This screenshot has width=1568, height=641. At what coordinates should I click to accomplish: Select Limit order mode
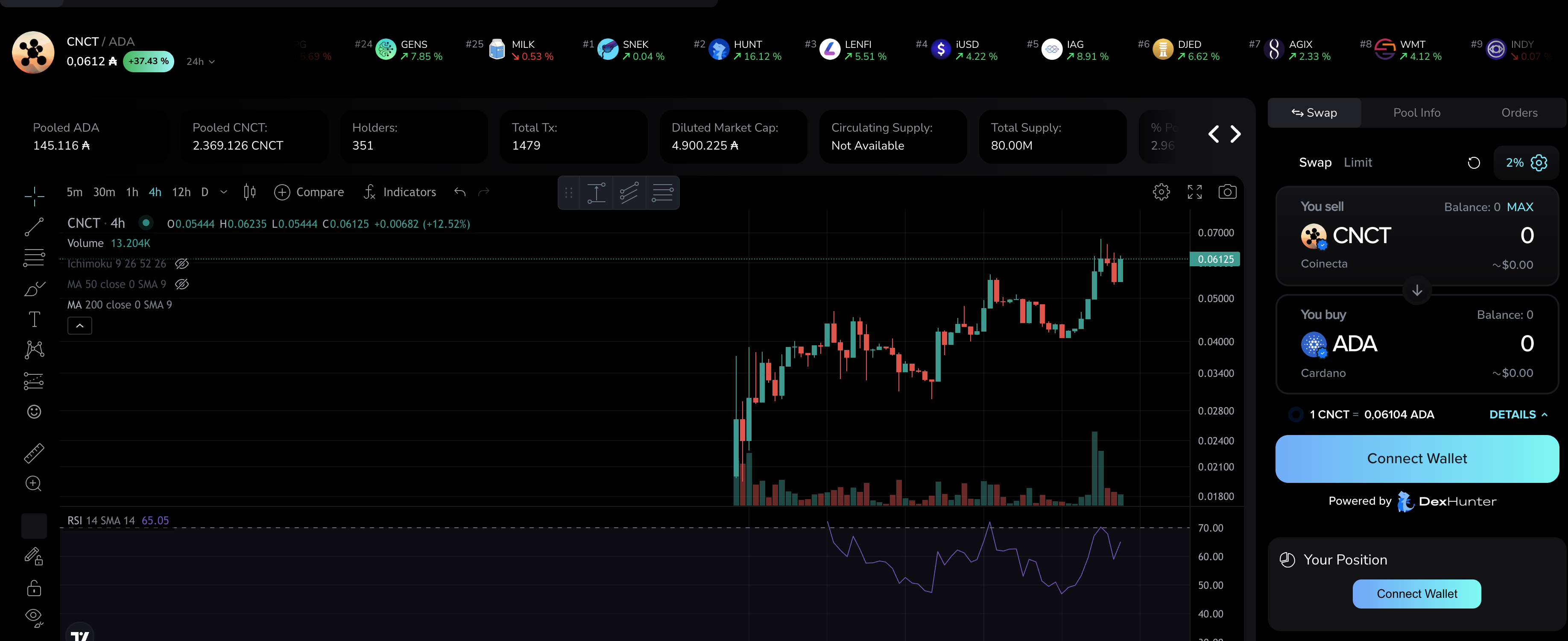pos(1358,163)
